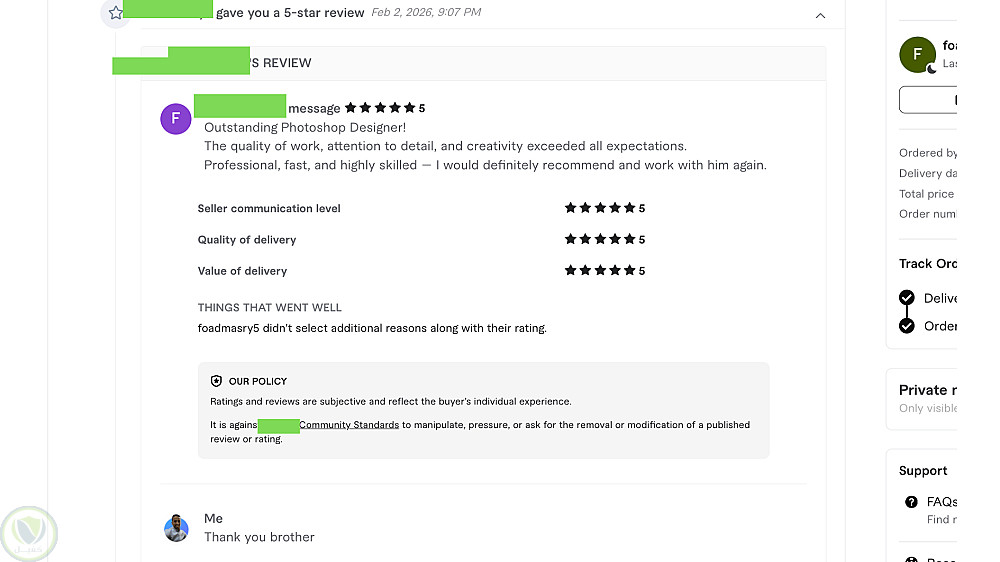The height and width of the screenshot is (562, 1000).
Task: Open the FAQs support link
Action: pyautogui.click(x=942, y=502)
